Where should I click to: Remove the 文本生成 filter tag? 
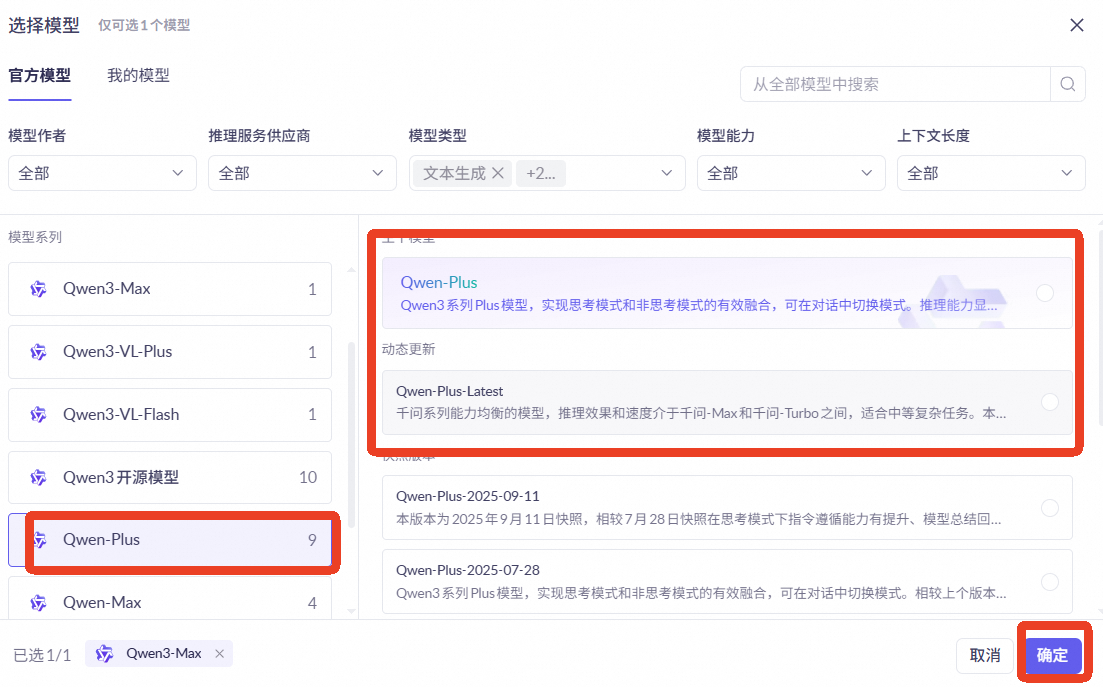497,173
